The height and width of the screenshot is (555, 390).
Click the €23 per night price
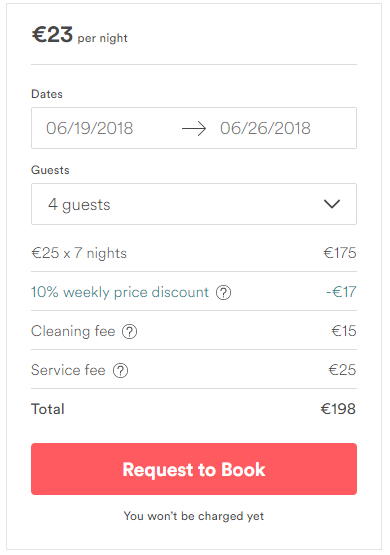[x=80, y=35]
